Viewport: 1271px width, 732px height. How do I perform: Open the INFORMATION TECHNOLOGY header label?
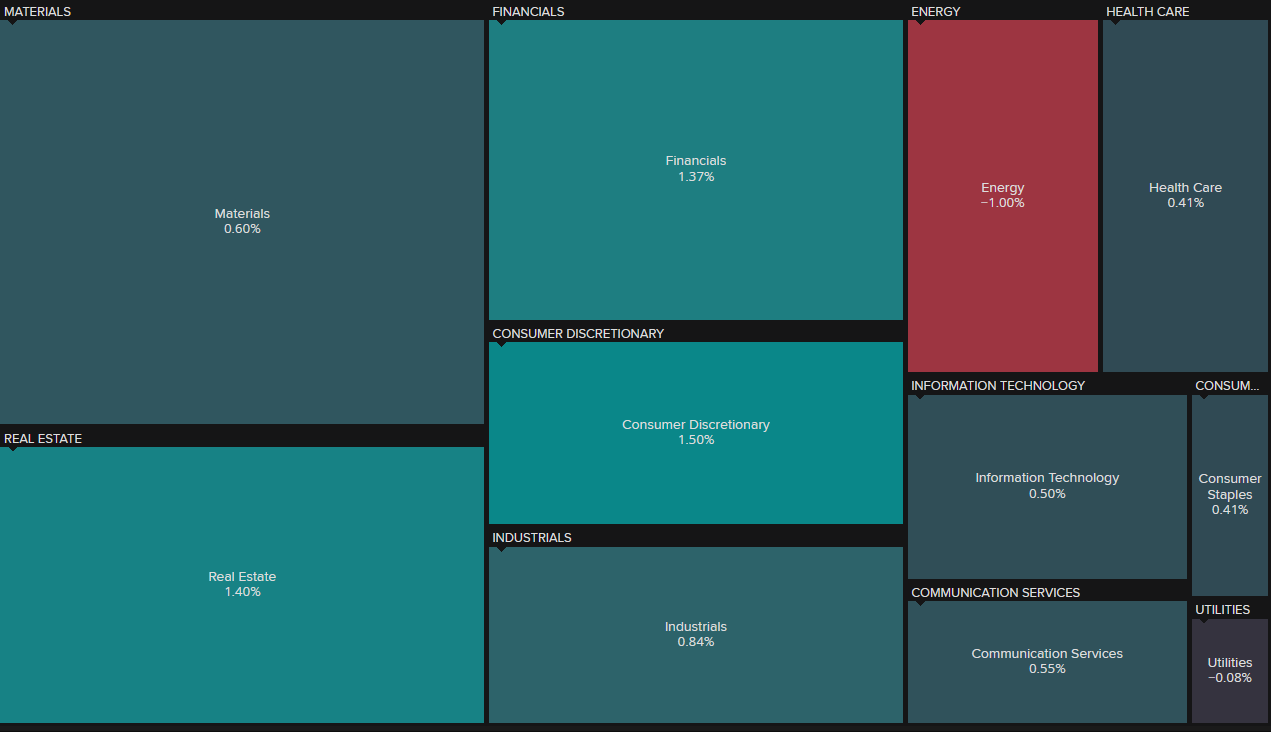[998, 385]
